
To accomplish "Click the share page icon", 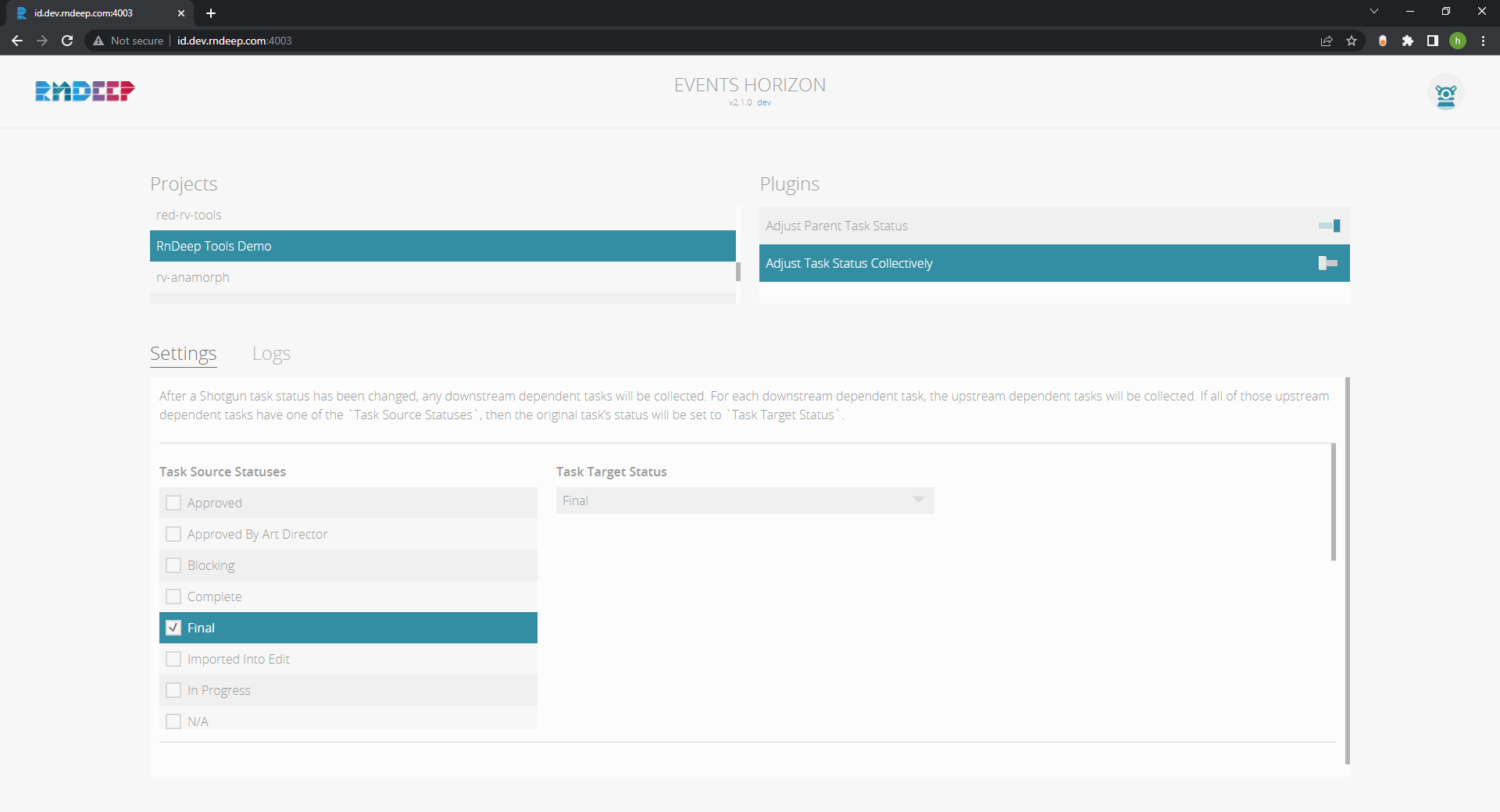I will 1327,41.
